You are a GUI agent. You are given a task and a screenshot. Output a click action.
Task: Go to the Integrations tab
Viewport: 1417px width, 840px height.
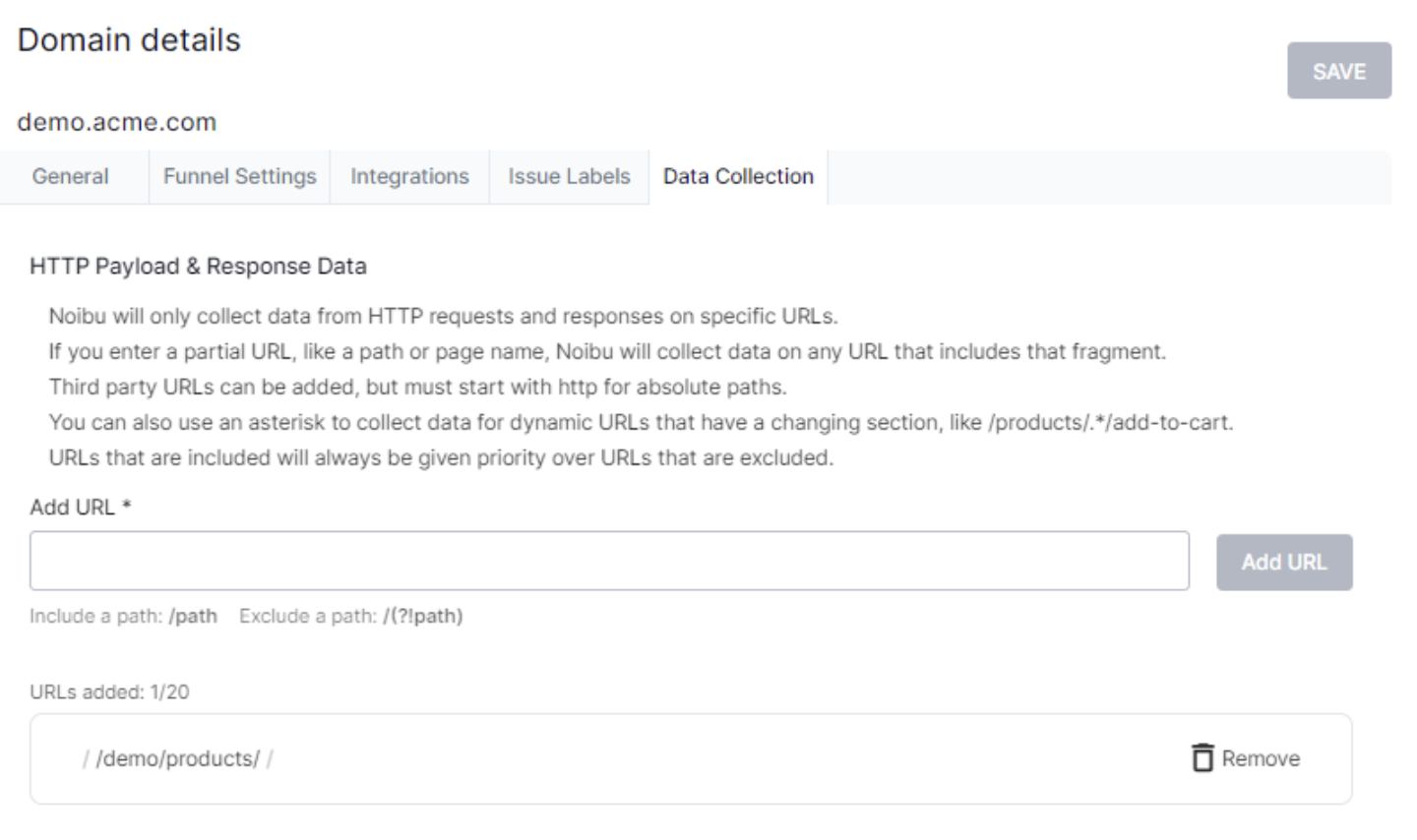tap(409, 177)
